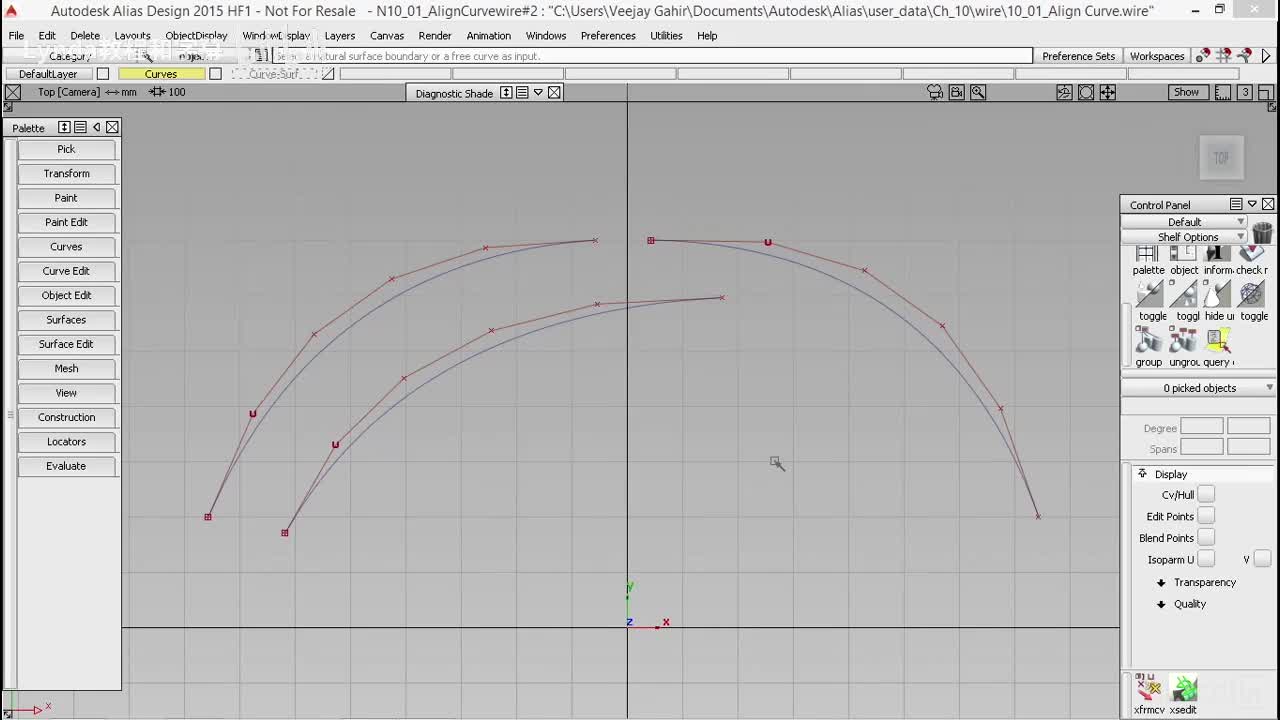Toggle the Isoparm U checkbox
The width and height of the screenshot is (1280, 720).
pyautogui.click(x=1206, y=559)
